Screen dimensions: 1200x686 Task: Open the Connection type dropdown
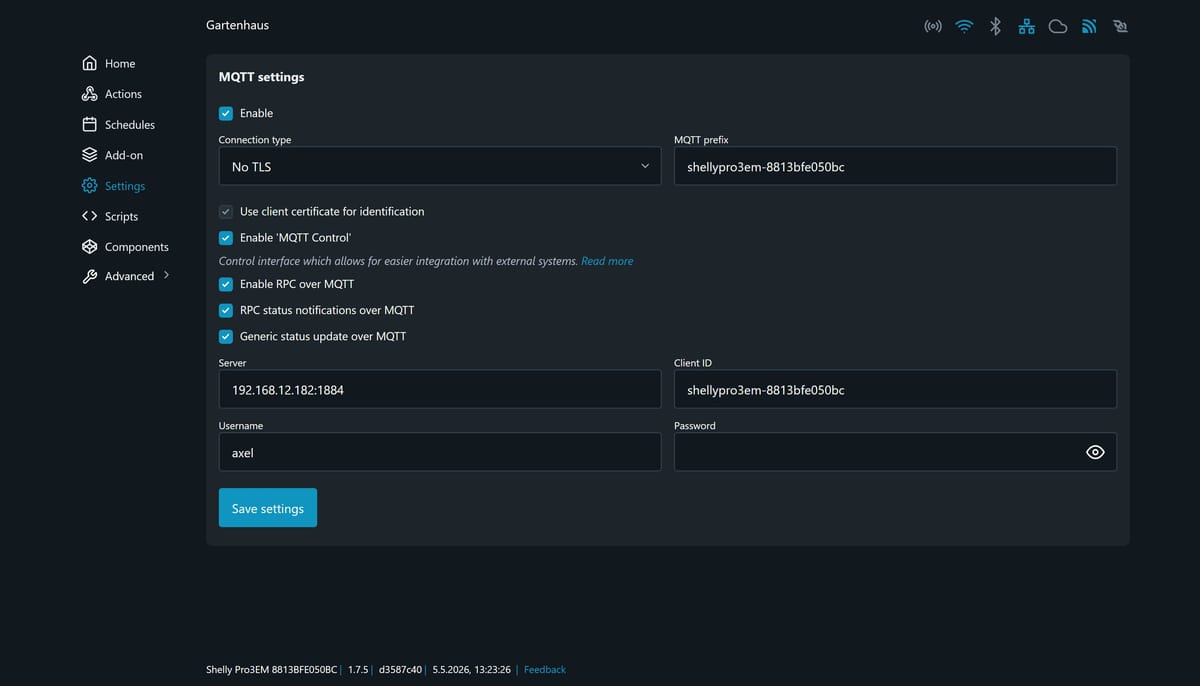point(440,166)
